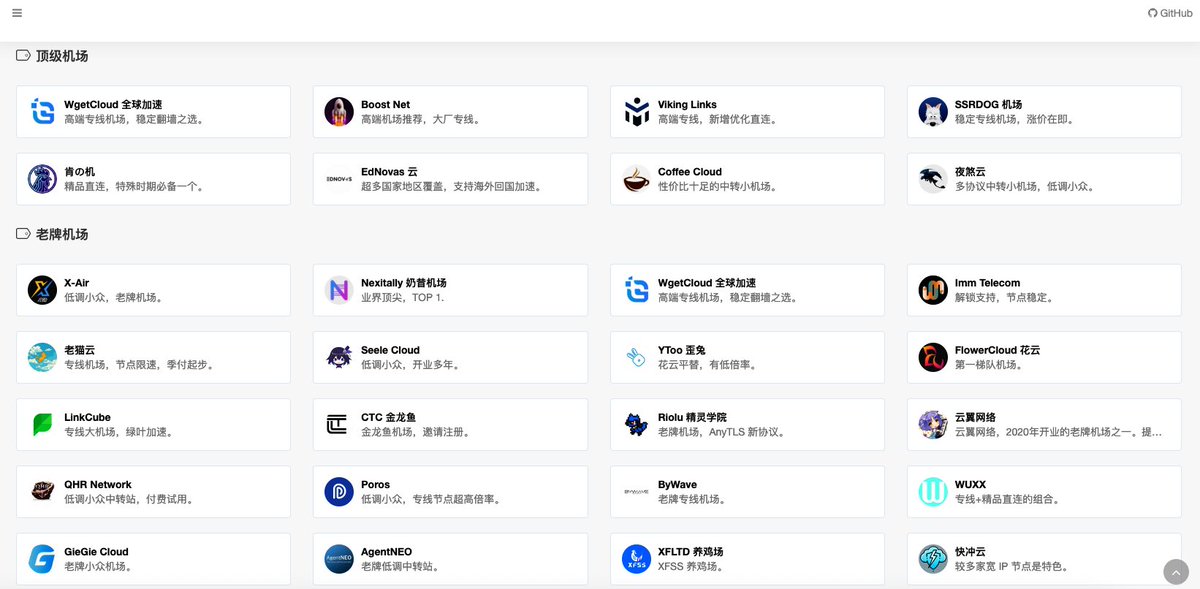The image size is (1200, 589).
Task: Click the Coffee Cloud cup icon
Action: pos(636,179)
